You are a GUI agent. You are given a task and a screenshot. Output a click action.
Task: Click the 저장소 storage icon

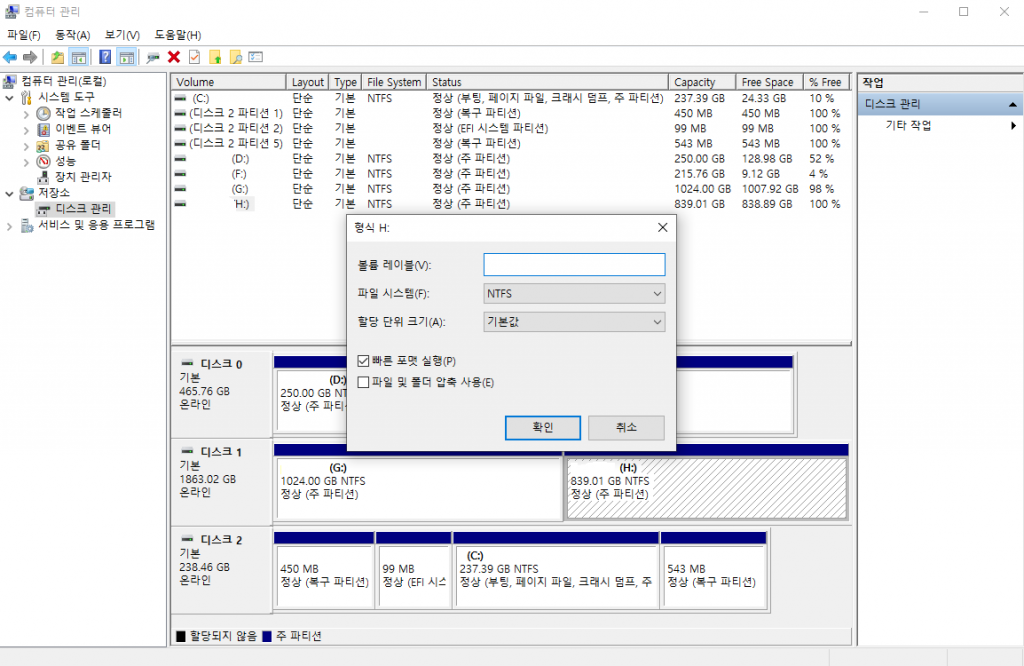(x=26, y=193)
